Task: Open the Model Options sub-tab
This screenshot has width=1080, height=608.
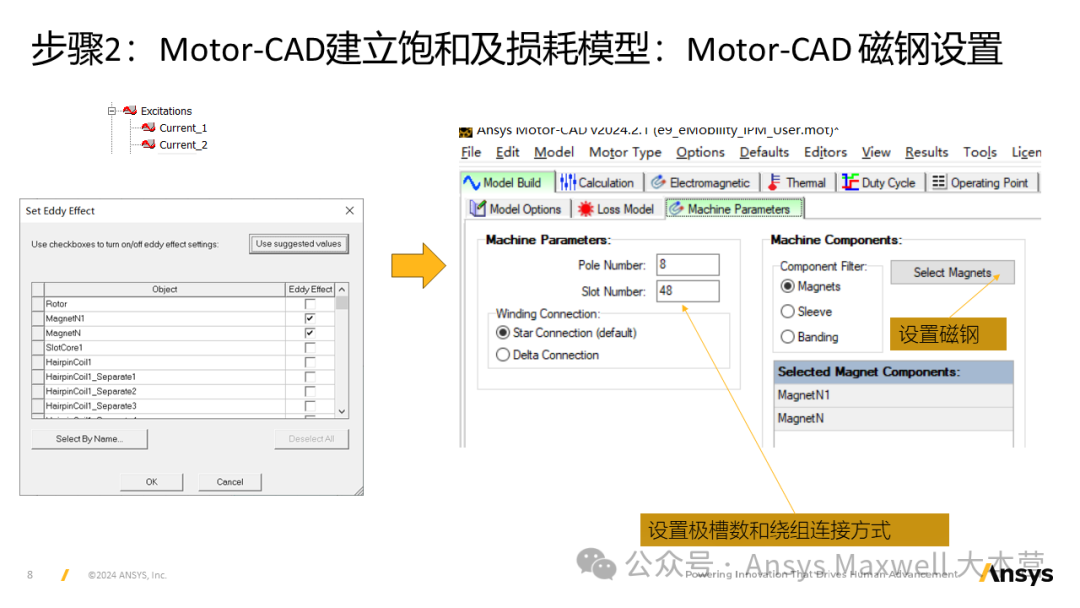Action: [516, 209]
